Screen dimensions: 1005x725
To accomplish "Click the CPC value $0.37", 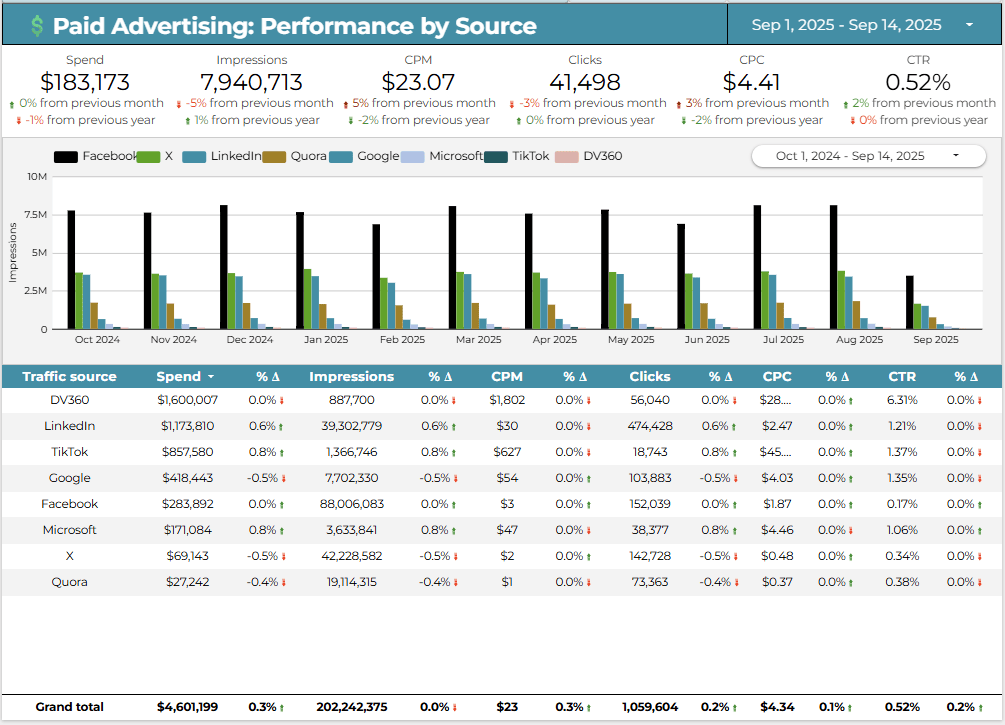I will click(x=777, y=582).
